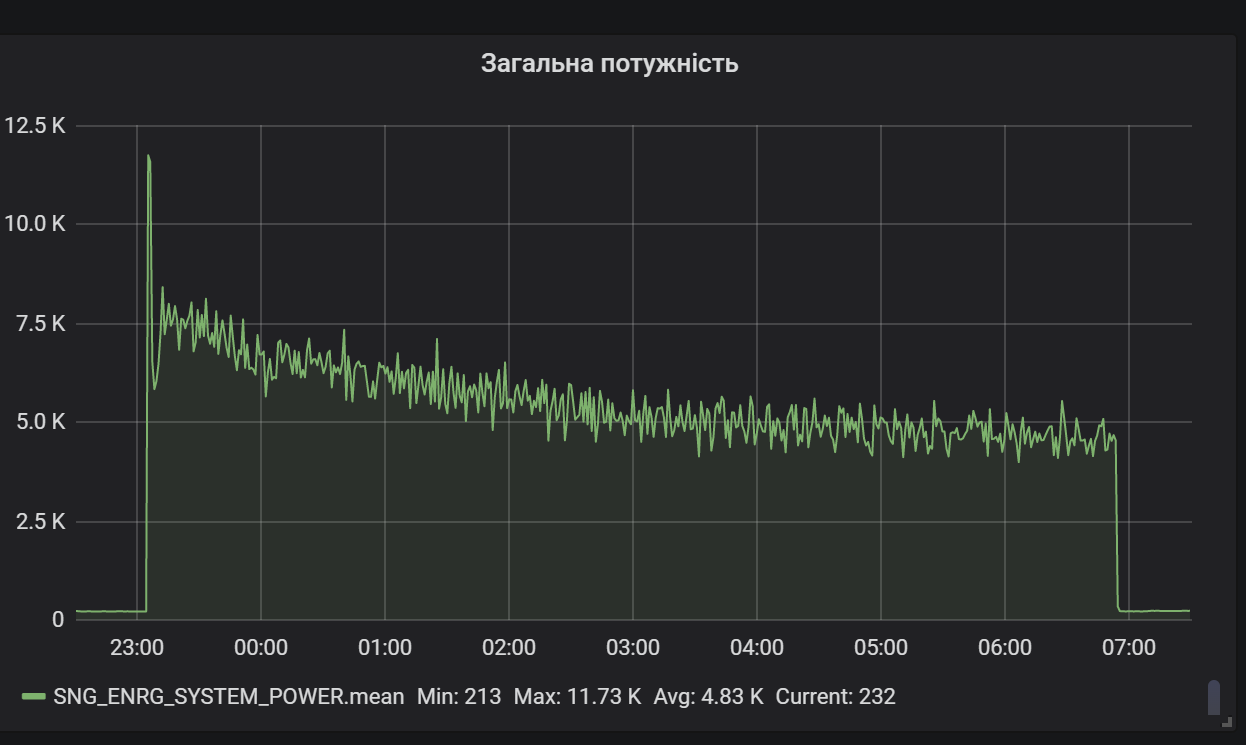Click the 03:00 time axis label
Screen dimensions: 1246x745
pyautogui.click(x=633, y=647)
